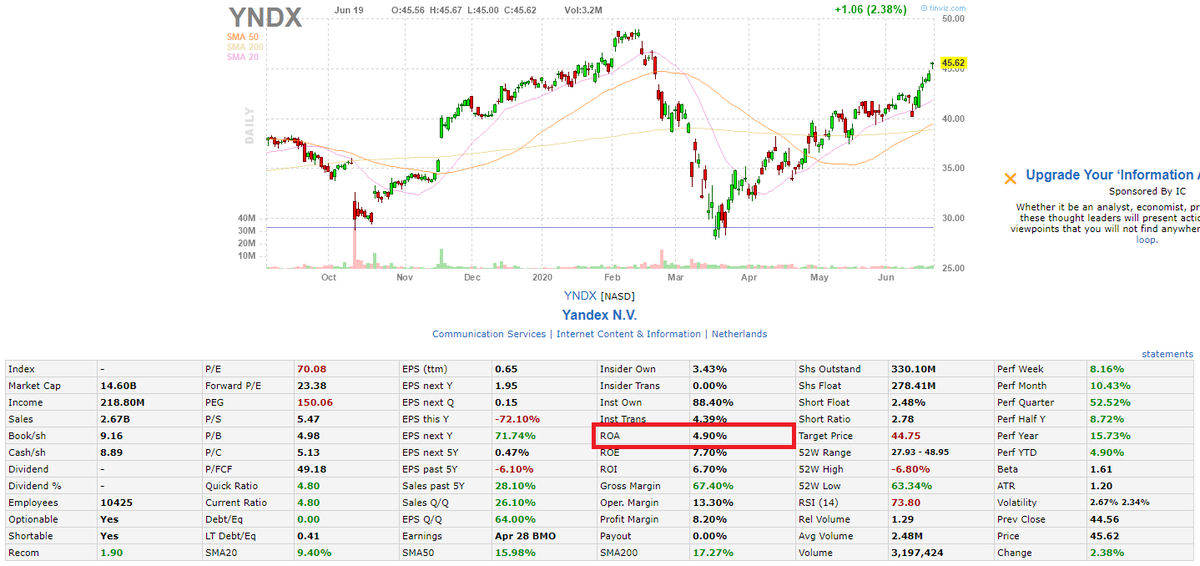Select the EPS next Y value 71.74%

pos(515,436)
